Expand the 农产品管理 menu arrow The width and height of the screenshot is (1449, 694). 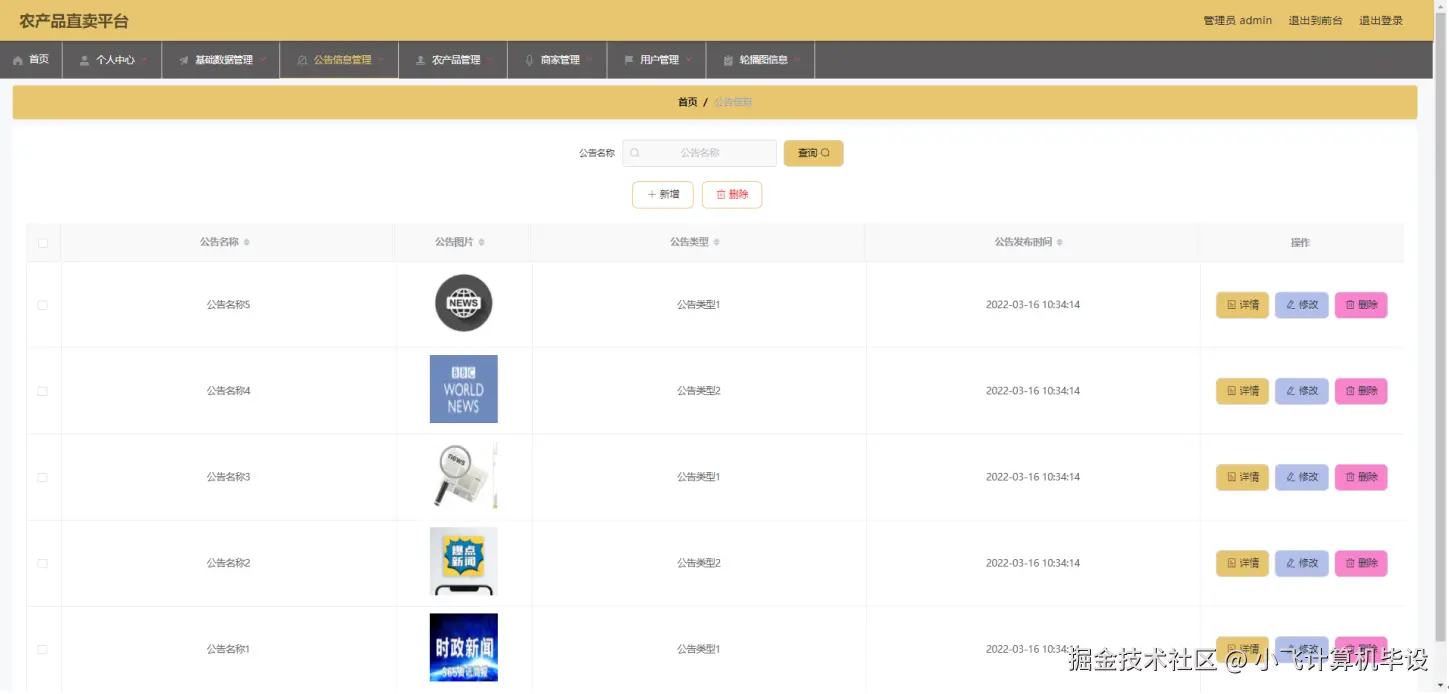pyautogui.click(x=490, y=60)
